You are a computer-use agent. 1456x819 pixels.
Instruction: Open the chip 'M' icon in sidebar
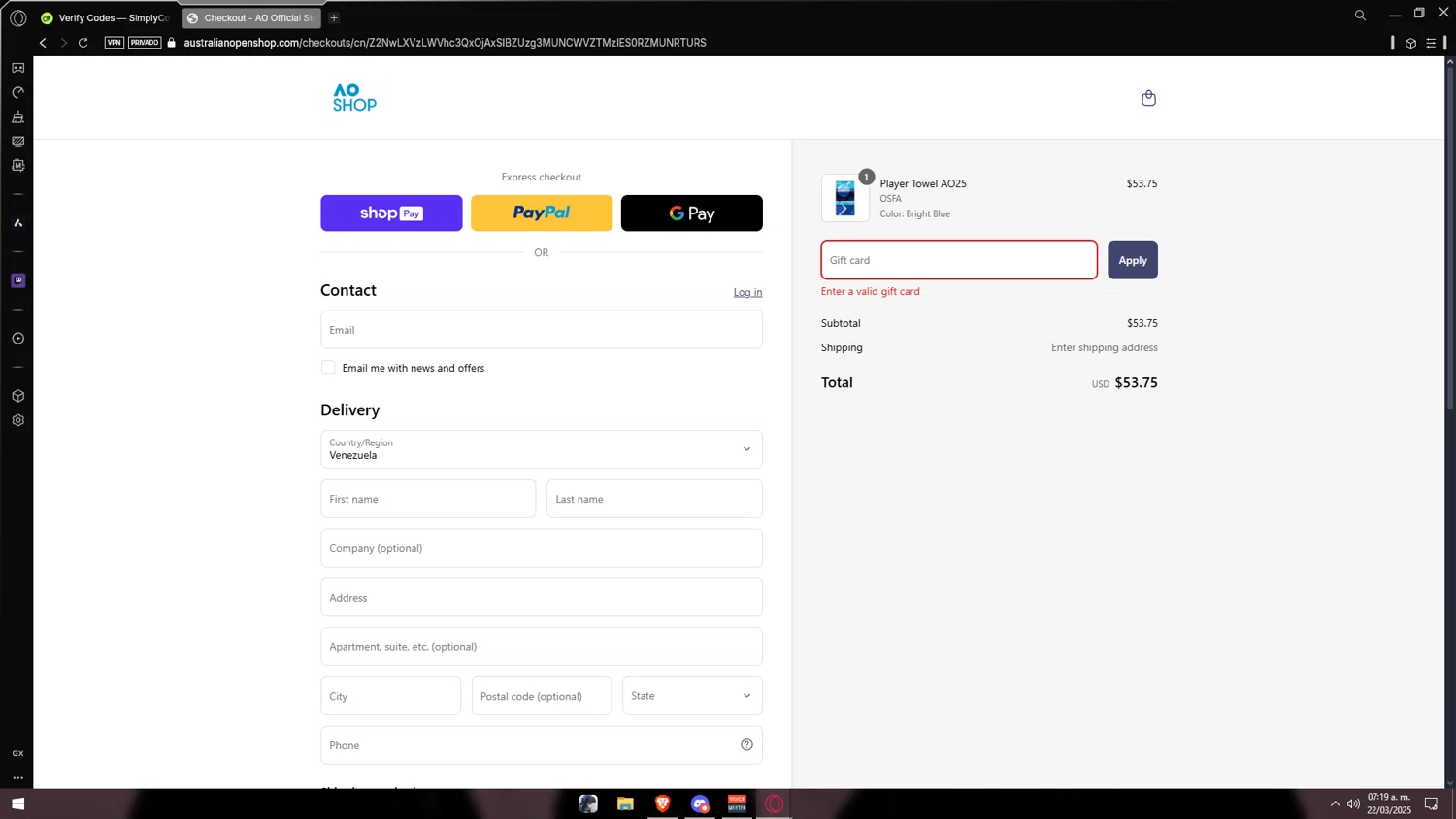coord(17,165)
